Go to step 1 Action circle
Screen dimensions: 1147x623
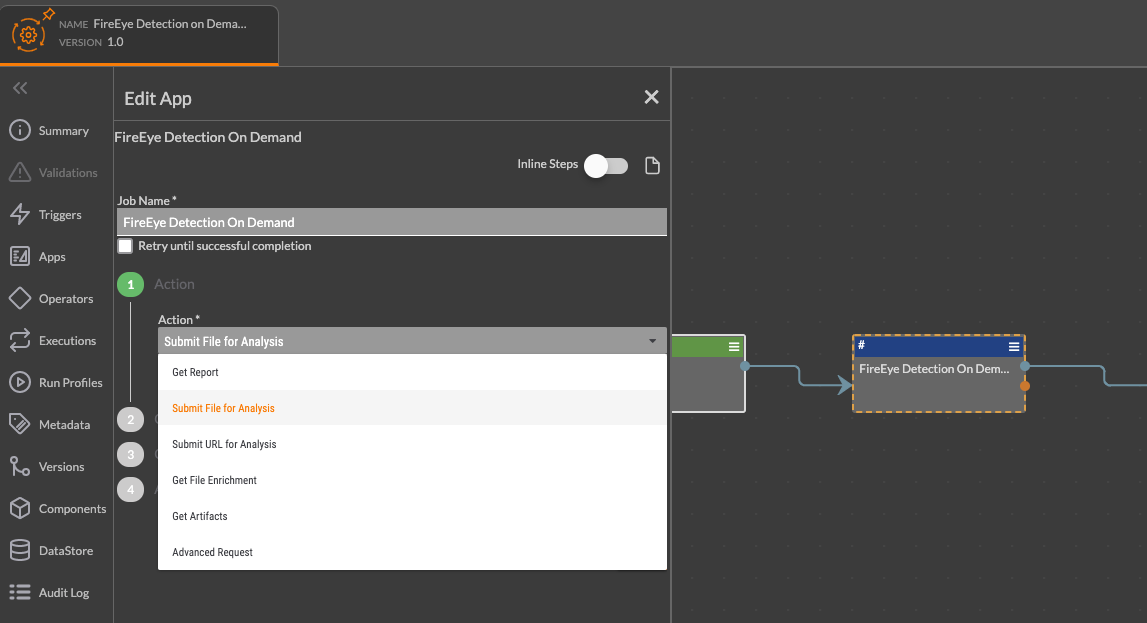pyautogui.click(x=131, y=284)
